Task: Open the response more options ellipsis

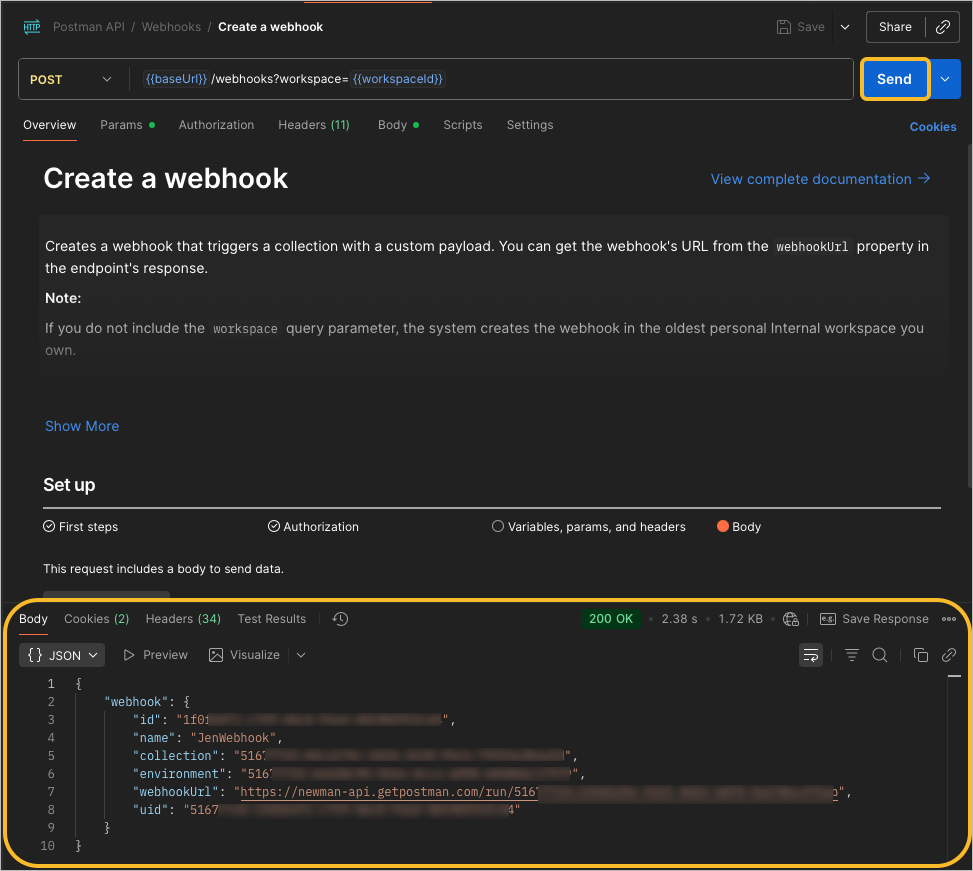Action: tap(949, 619)
